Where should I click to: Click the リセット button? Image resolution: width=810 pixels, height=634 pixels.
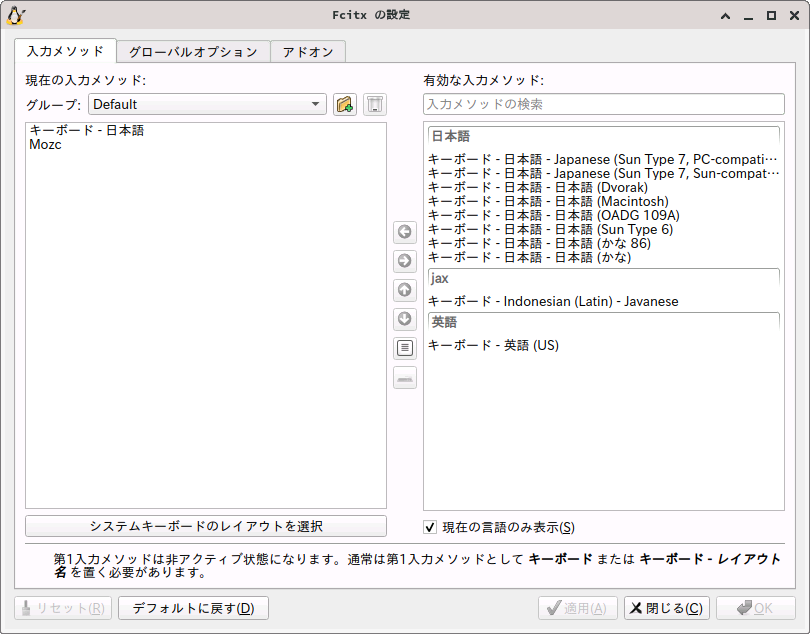63,608
